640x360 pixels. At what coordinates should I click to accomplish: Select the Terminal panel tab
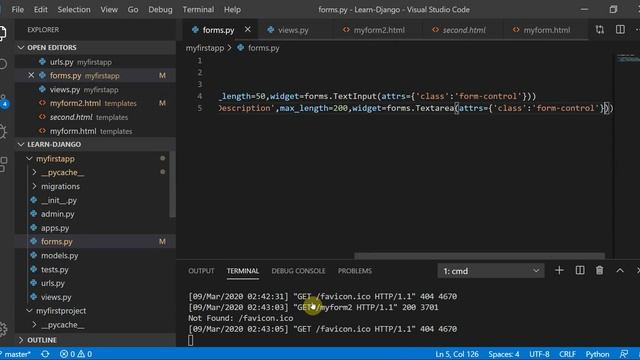[x=243, y=271]
